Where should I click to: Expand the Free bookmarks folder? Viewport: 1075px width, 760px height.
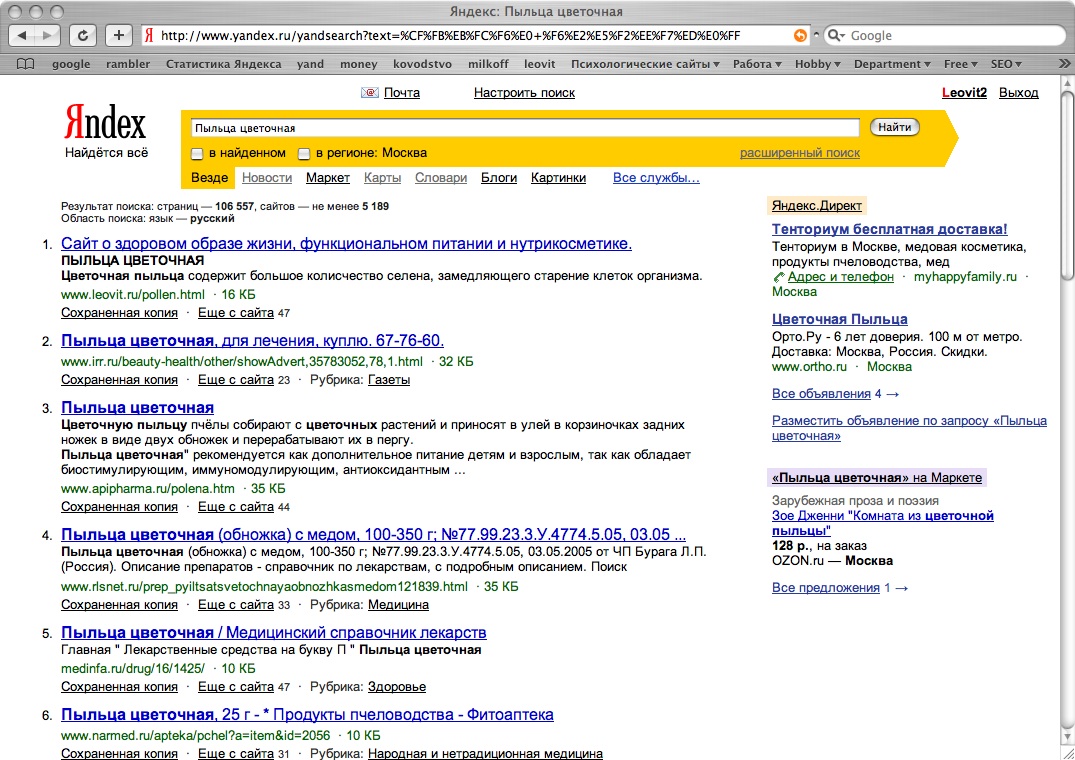pos(960,64)
